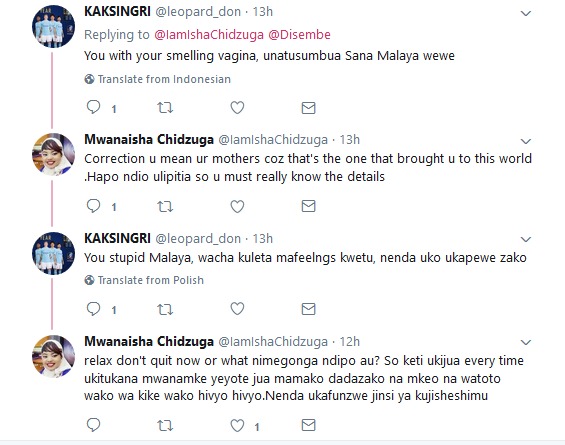Retweet KAKSINGRI's first tweet
This screenshot has width=565, height=445.
click(x=165, y=107)
